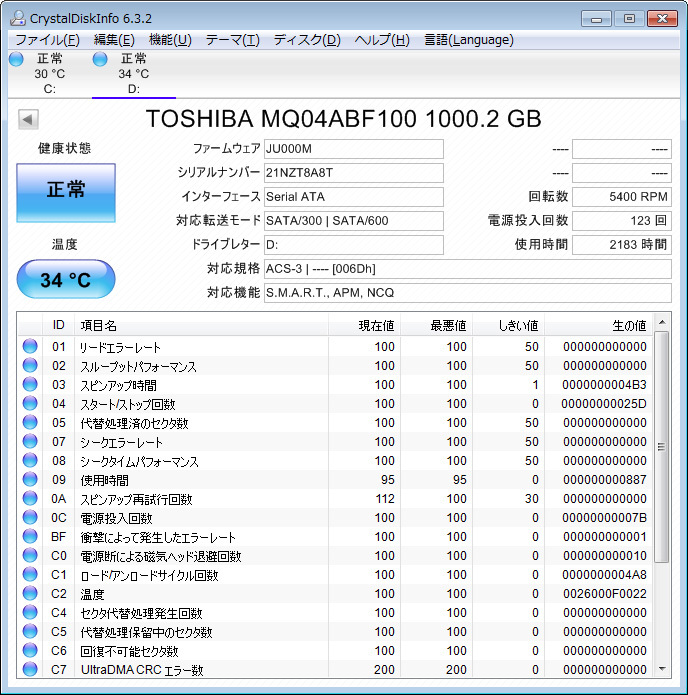Open the 編集(E) menu
The width and height of the screenshot is (688, 695).
(x=114, y=40)
